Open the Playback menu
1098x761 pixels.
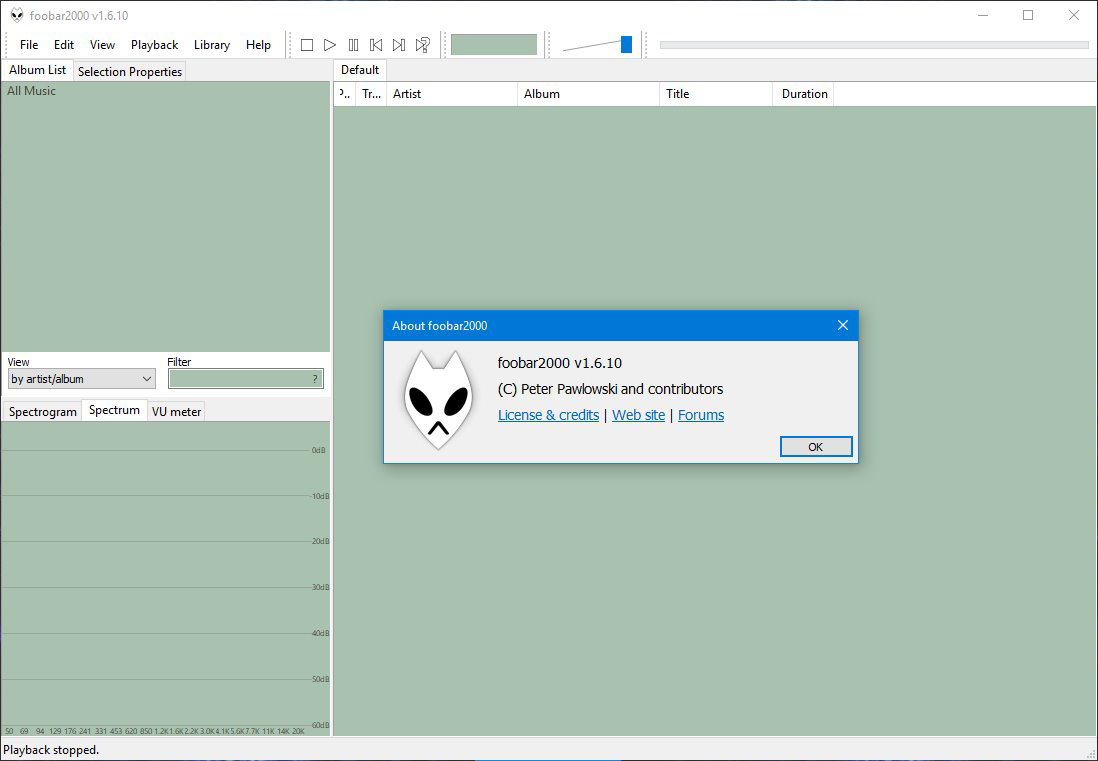(x=154, y=45)
